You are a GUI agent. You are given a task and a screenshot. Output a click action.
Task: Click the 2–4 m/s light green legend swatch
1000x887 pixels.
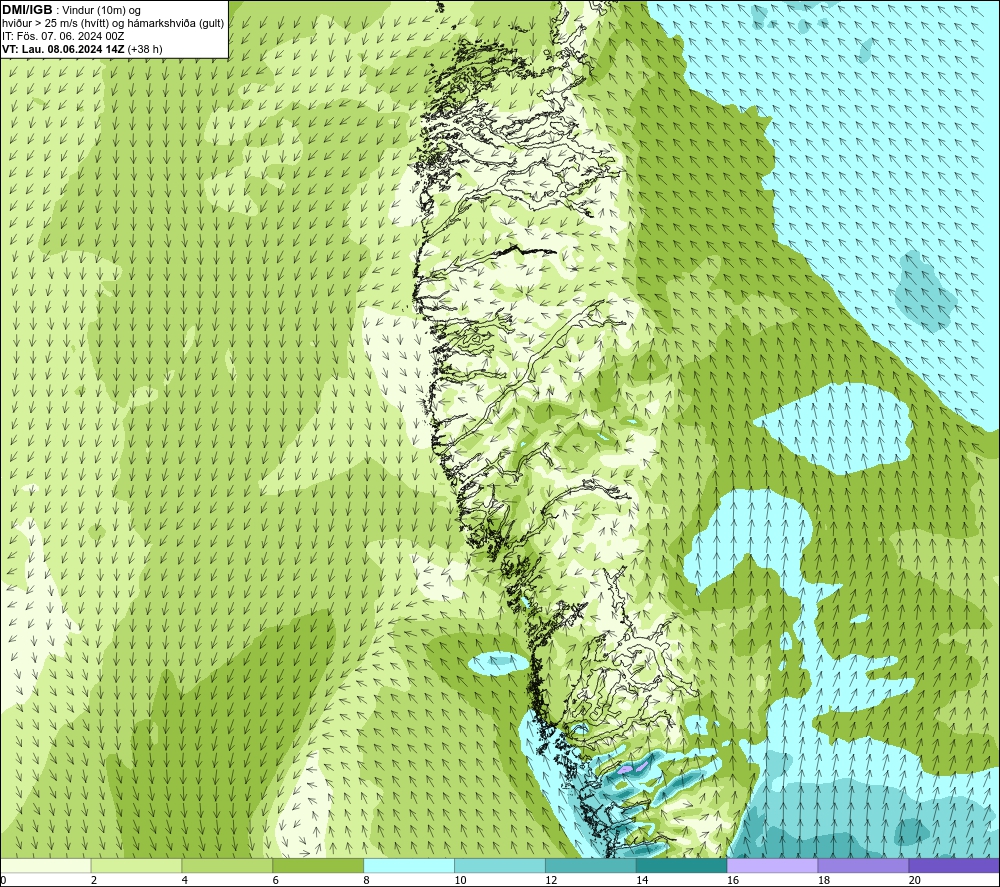136,865
